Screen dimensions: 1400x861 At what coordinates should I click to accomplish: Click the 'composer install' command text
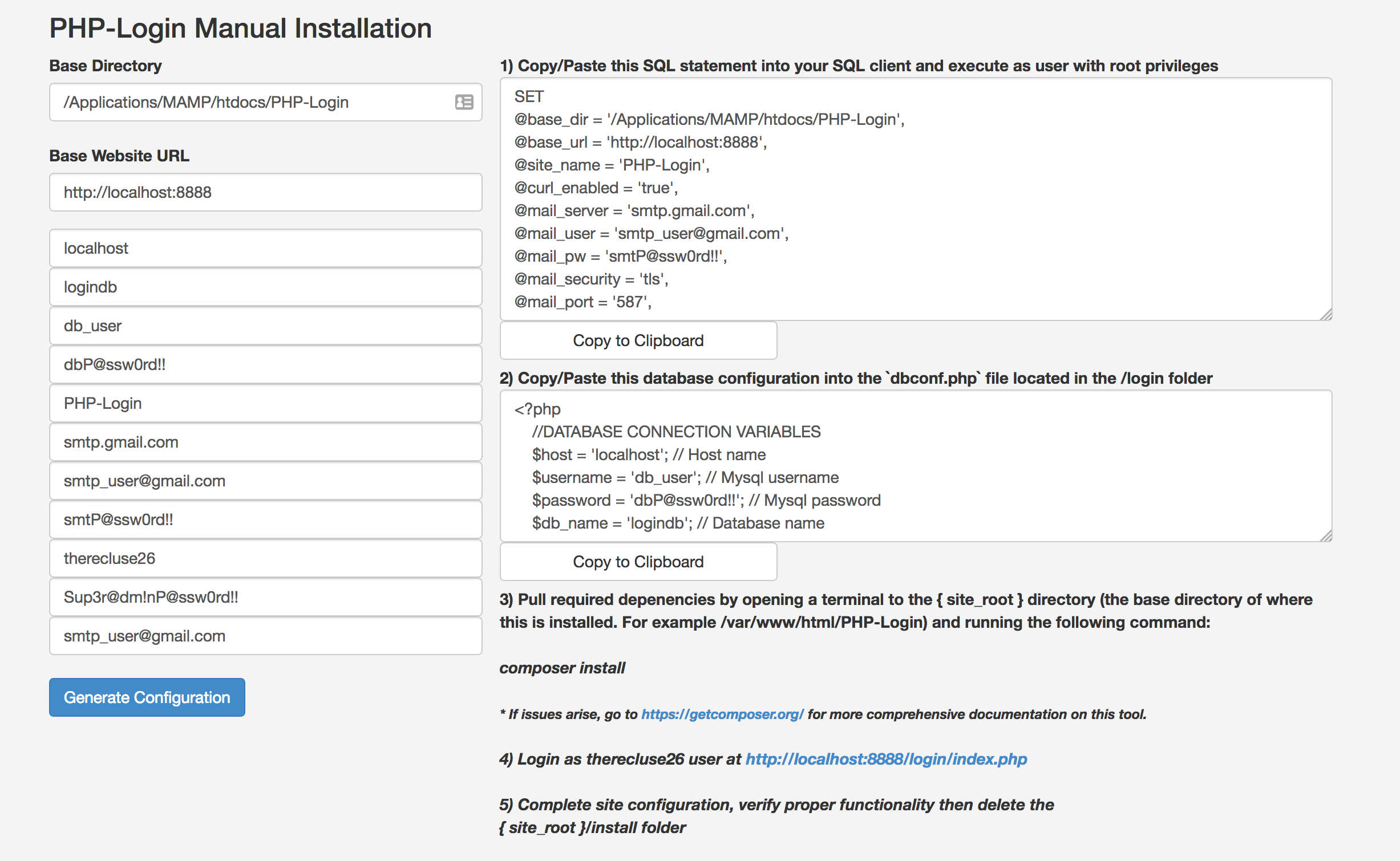[562, 668]
